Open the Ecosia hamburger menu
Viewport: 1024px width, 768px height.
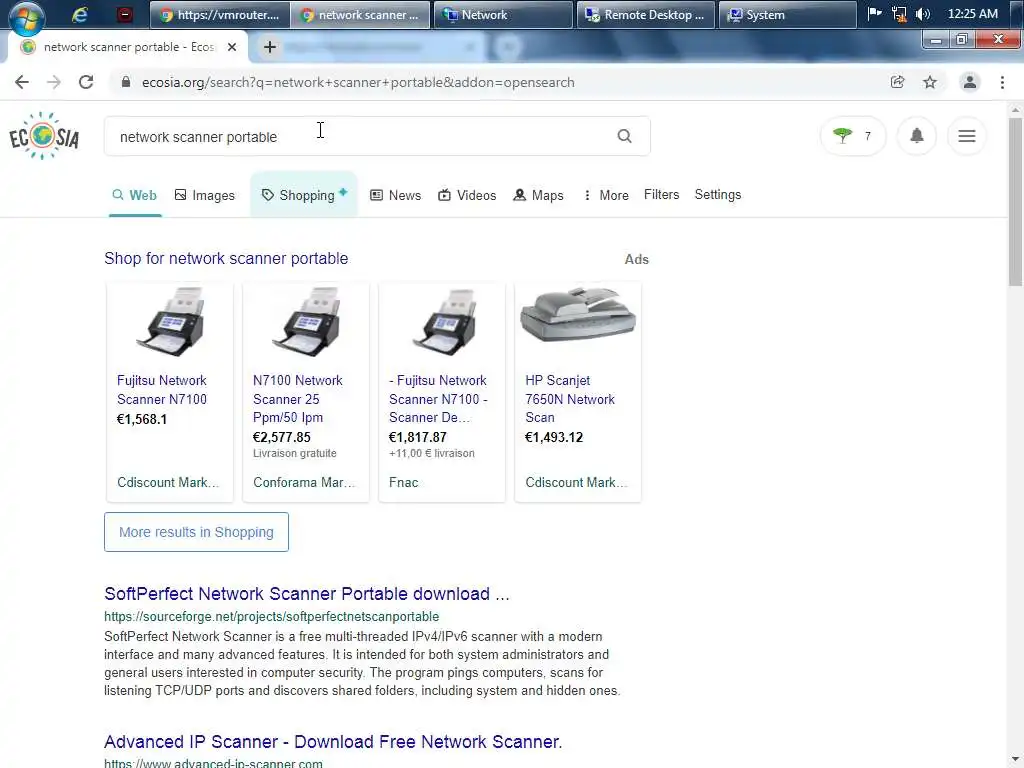pos(967,136)
